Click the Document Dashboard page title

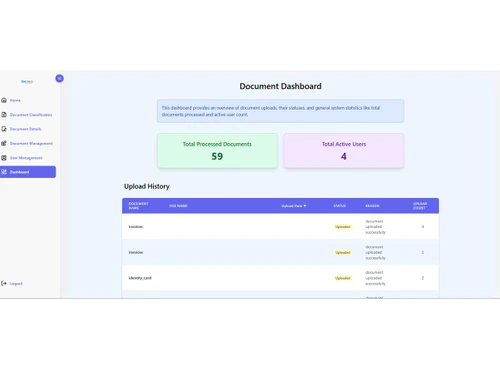[x=280, y=86]
